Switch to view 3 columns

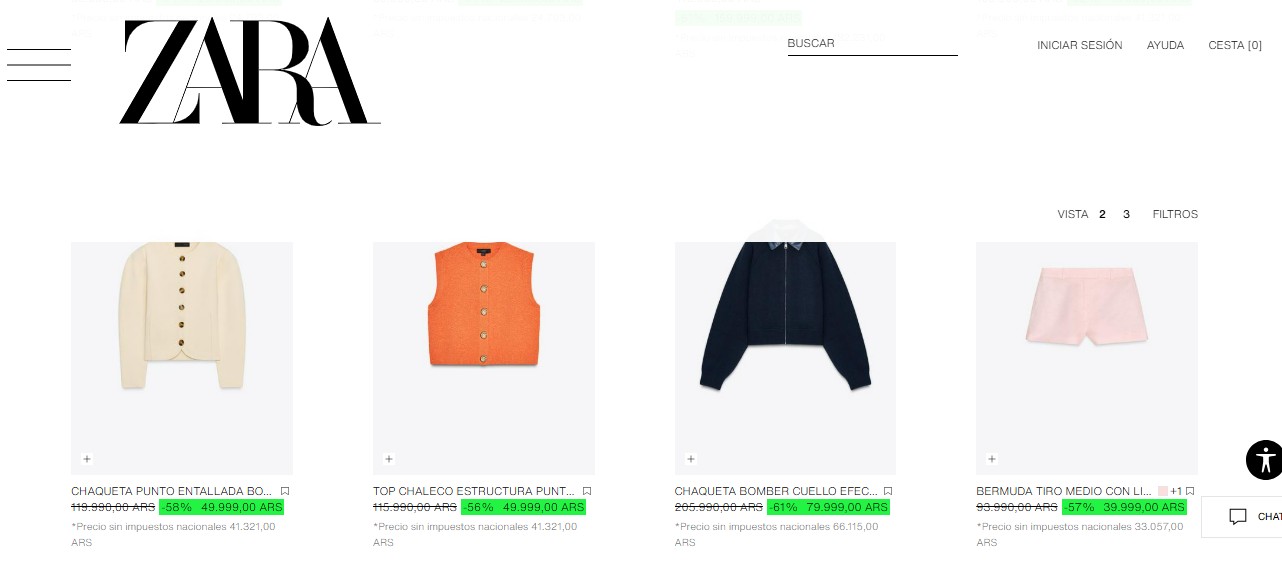[1126, 214]
